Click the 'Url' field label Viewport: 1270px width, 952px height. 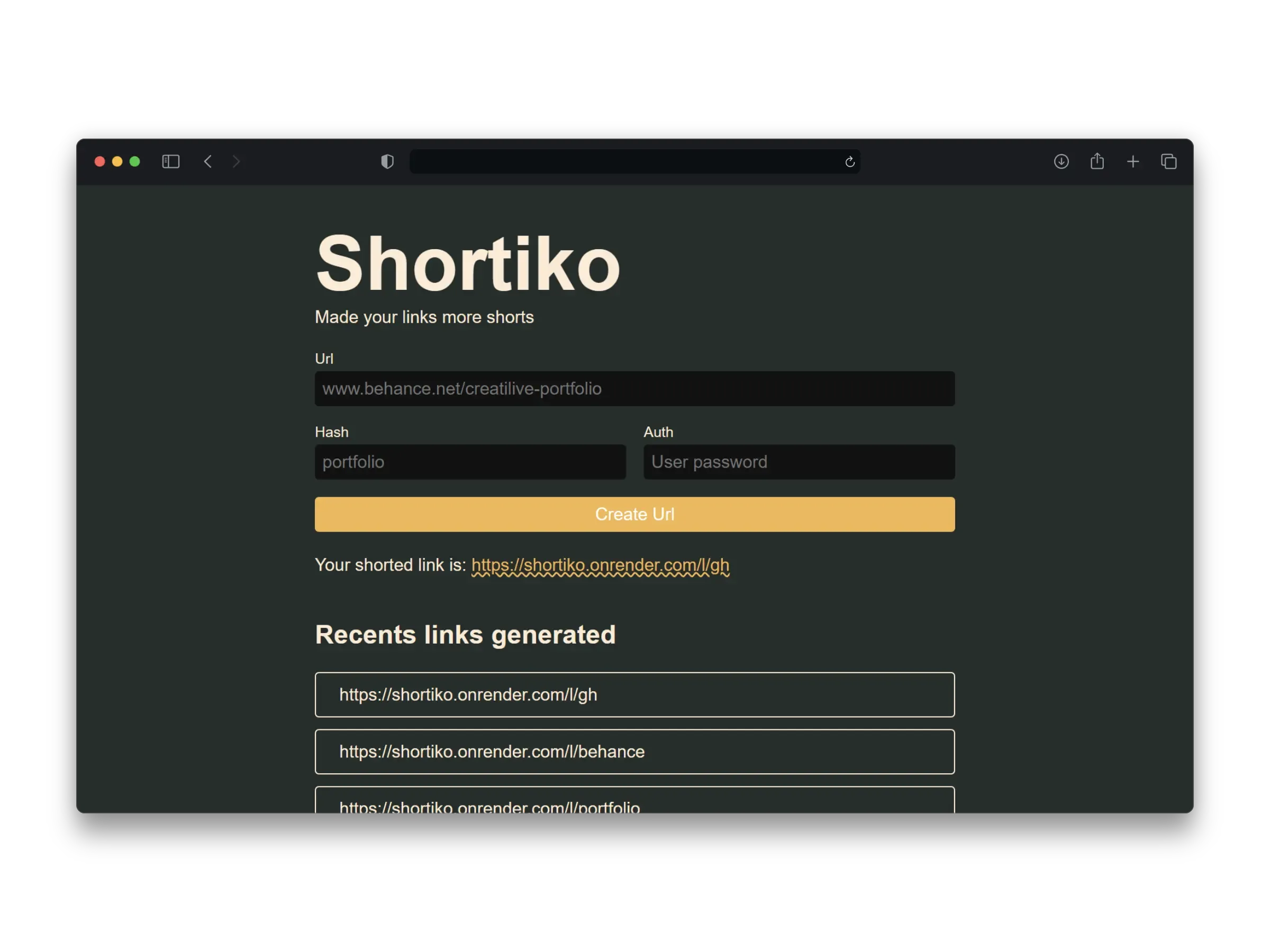pos(324,359)
